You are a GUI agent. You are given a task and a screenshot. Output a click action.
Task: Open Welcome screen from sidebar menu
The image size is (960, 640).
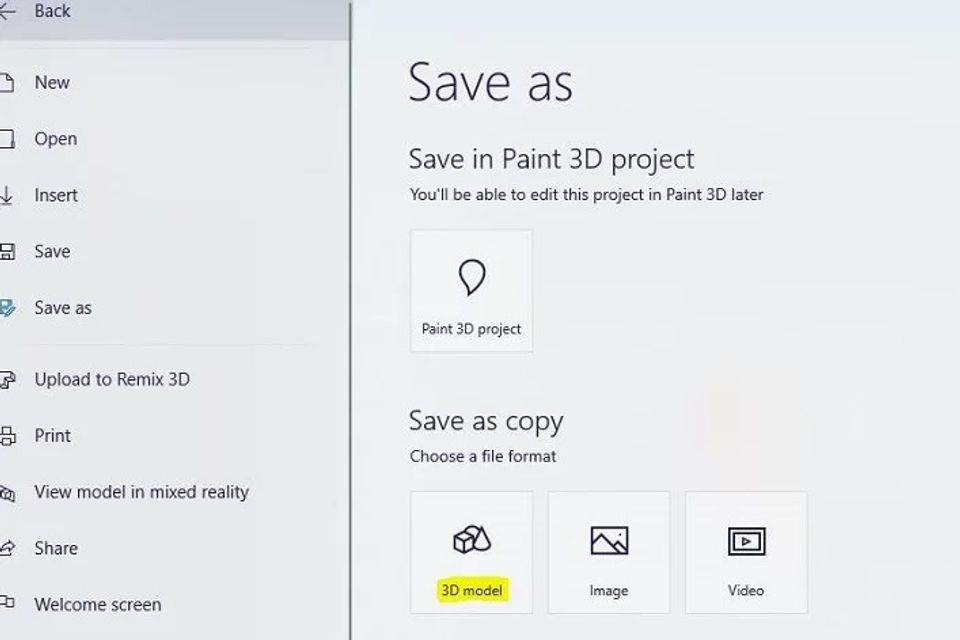point(97,605)
